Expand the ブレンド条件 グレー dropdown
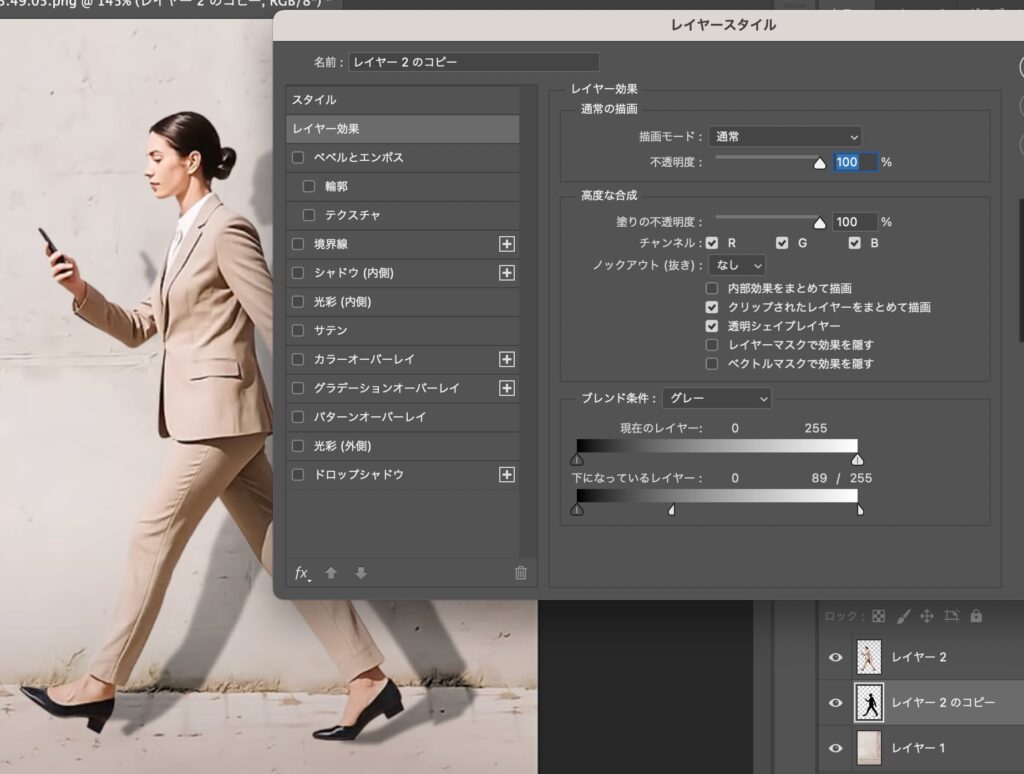Image resolution: width=1024 pixels, height=774 pixels. click(x=717, y=398)
